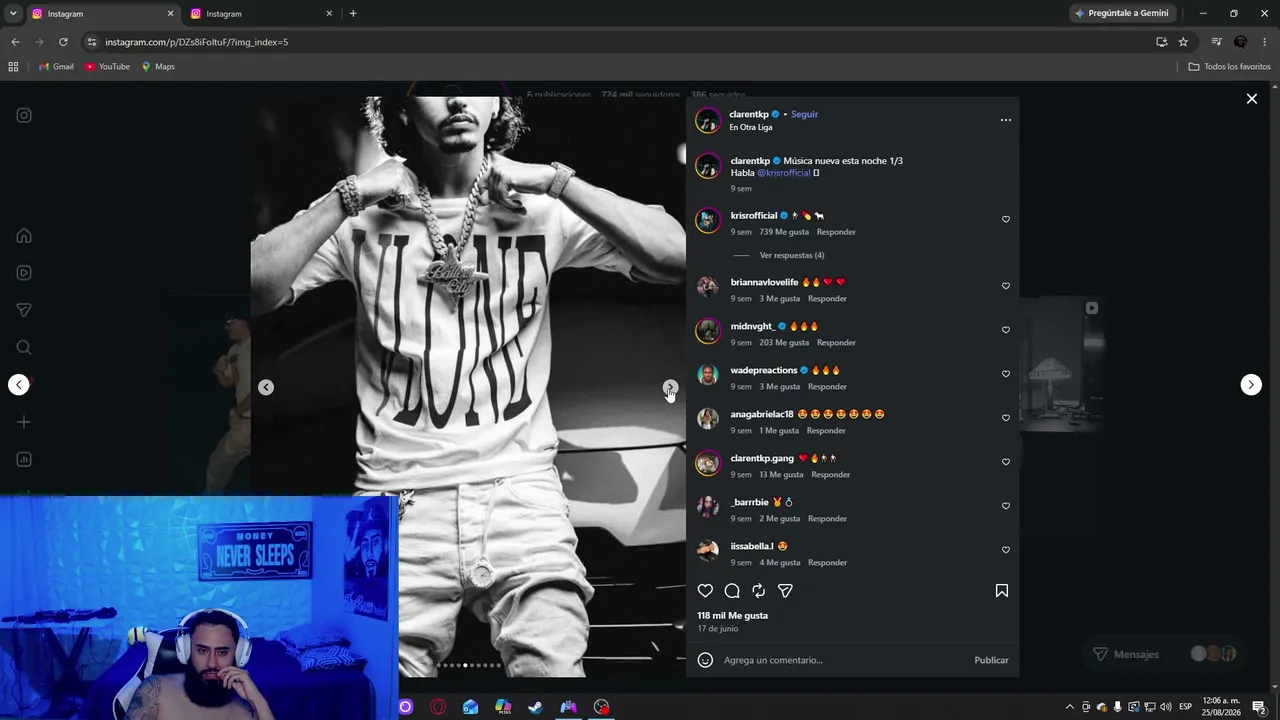Show hidden system tray icons chevron
The width and height of the screenshot is (1280, 720).
[x=1069, y=707]
